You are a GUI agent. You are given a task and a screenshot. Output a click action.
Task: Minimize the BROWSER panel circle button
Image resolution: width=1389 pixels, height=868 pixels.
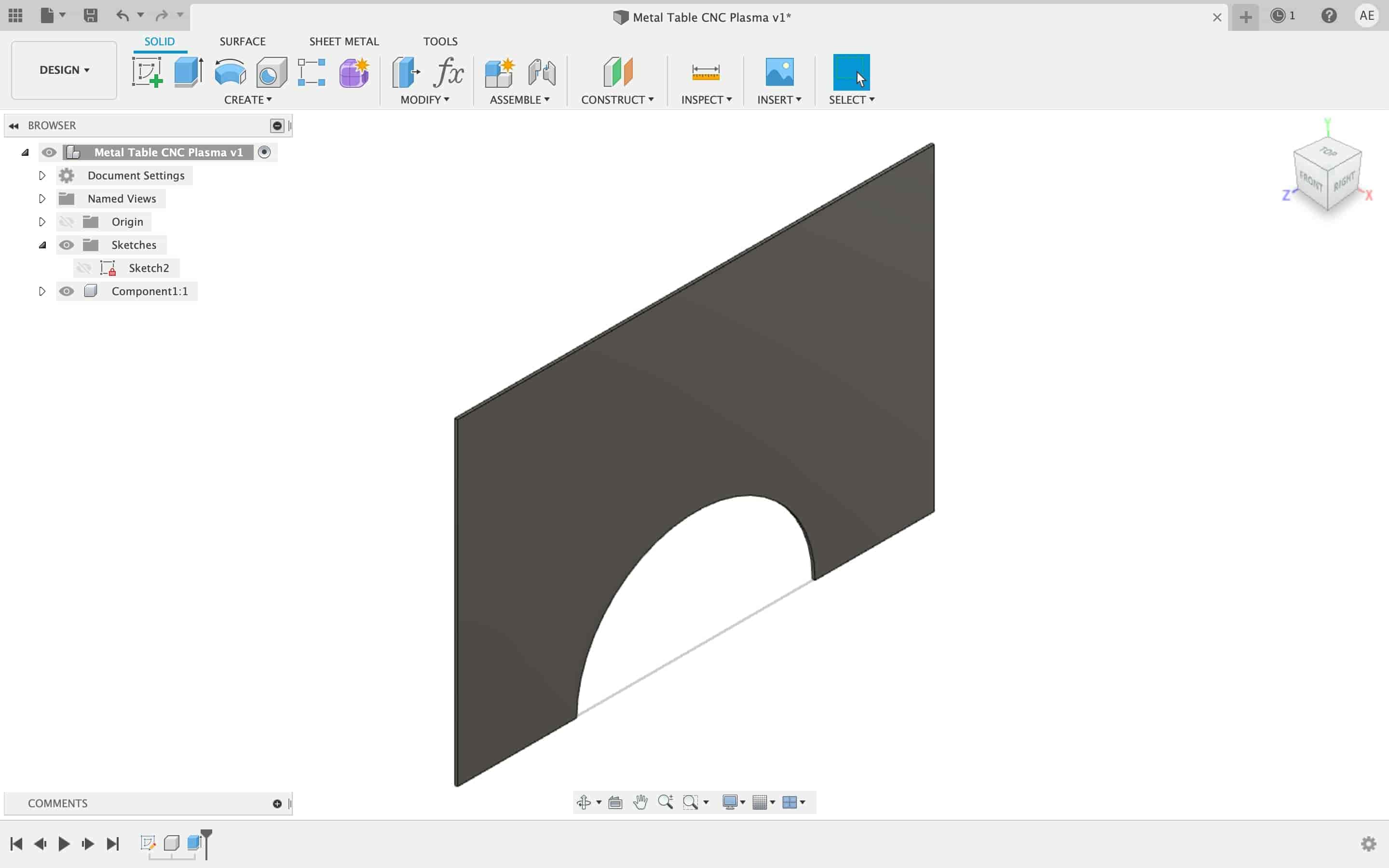(x=277, y=126)
